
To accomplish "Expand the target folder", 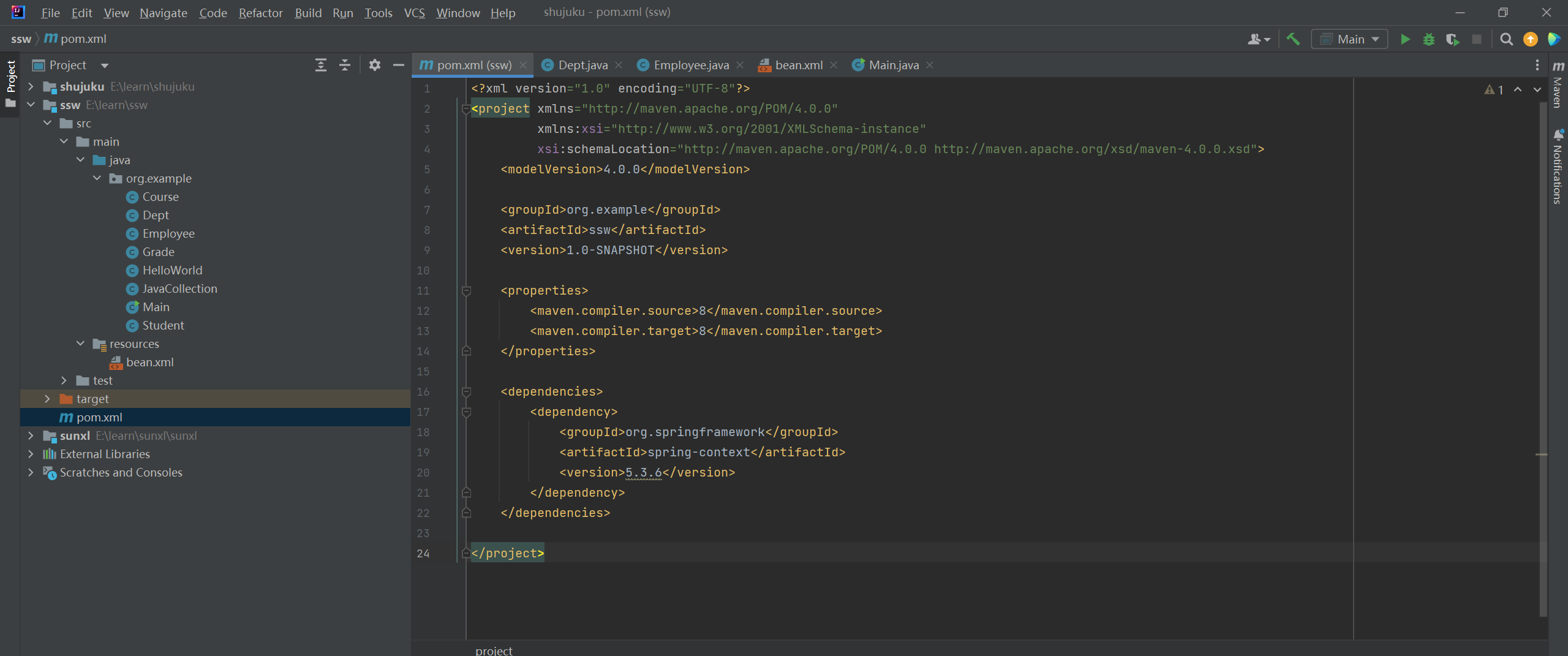I will (x=47, y=399).
